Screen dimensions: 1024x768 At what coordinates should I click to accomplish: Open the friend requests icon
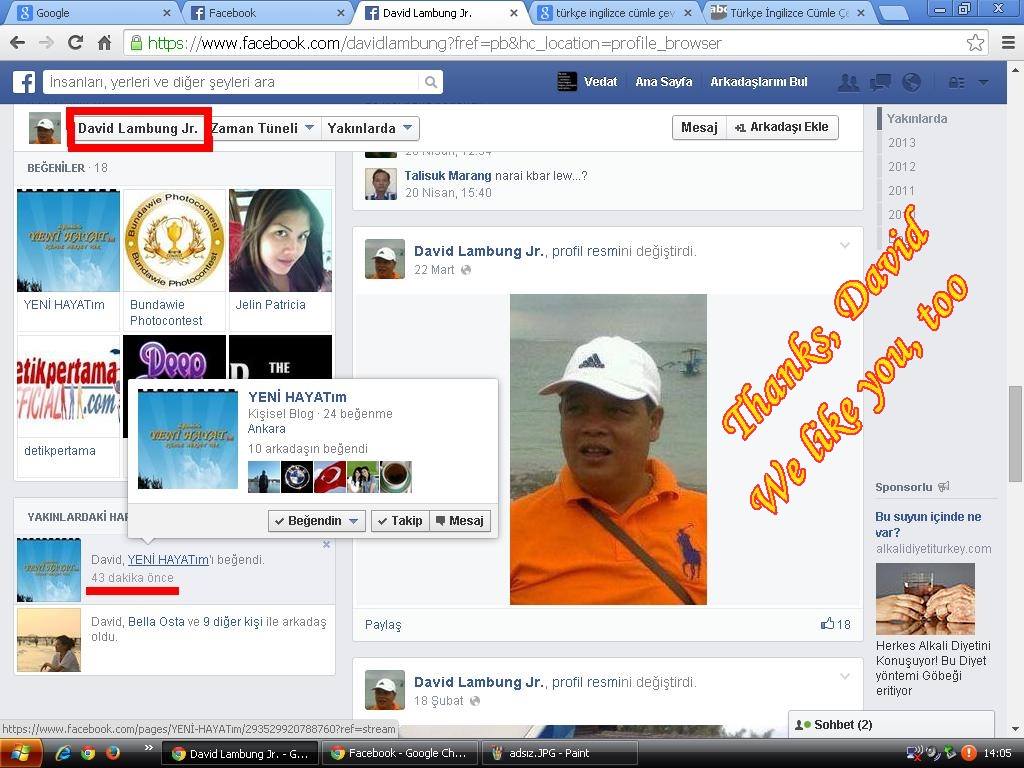pos(848,82)
